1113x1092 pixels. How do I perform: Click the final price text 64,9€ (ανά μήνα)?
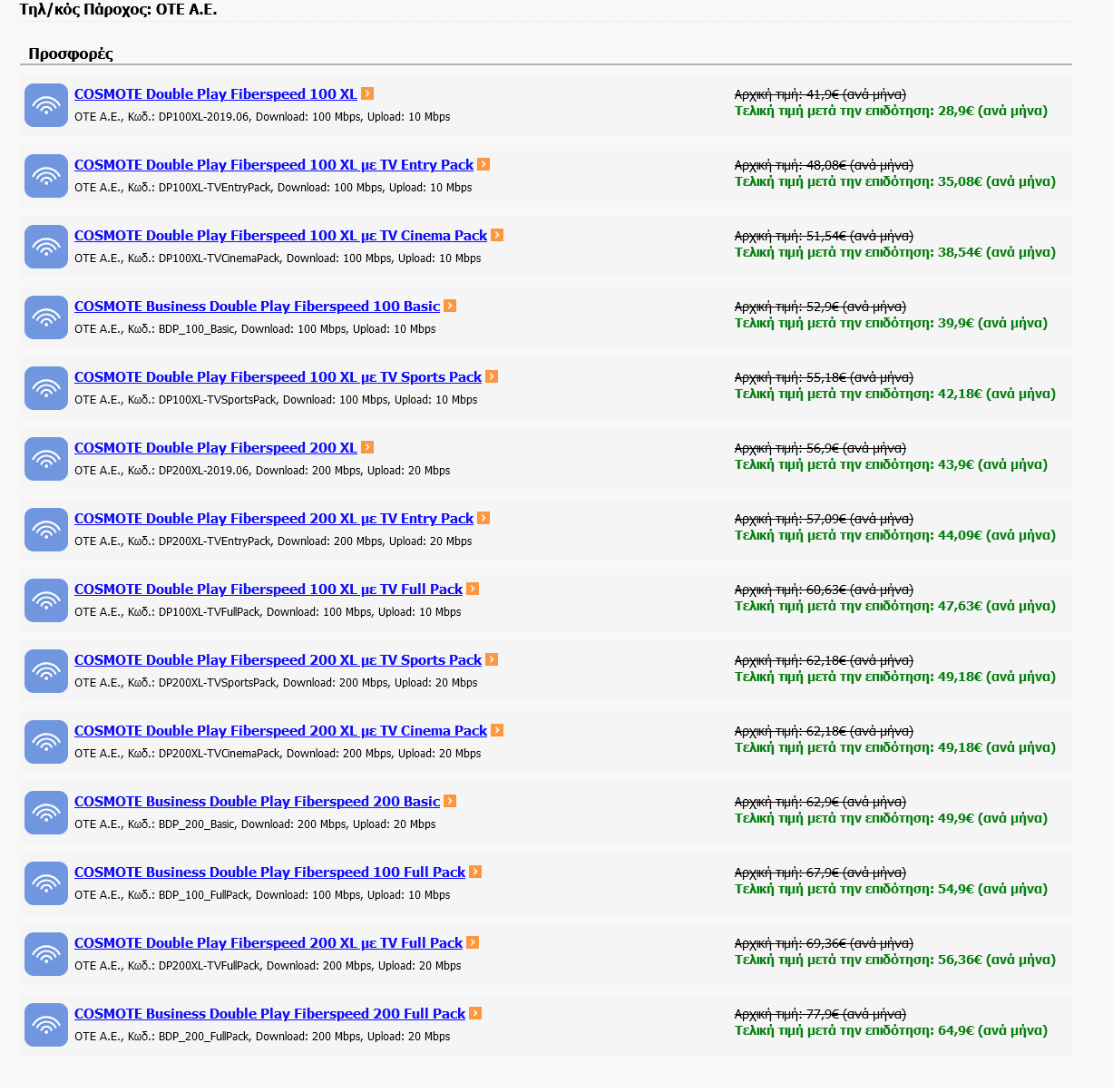pyautogui.click(x=992, y=1030)
